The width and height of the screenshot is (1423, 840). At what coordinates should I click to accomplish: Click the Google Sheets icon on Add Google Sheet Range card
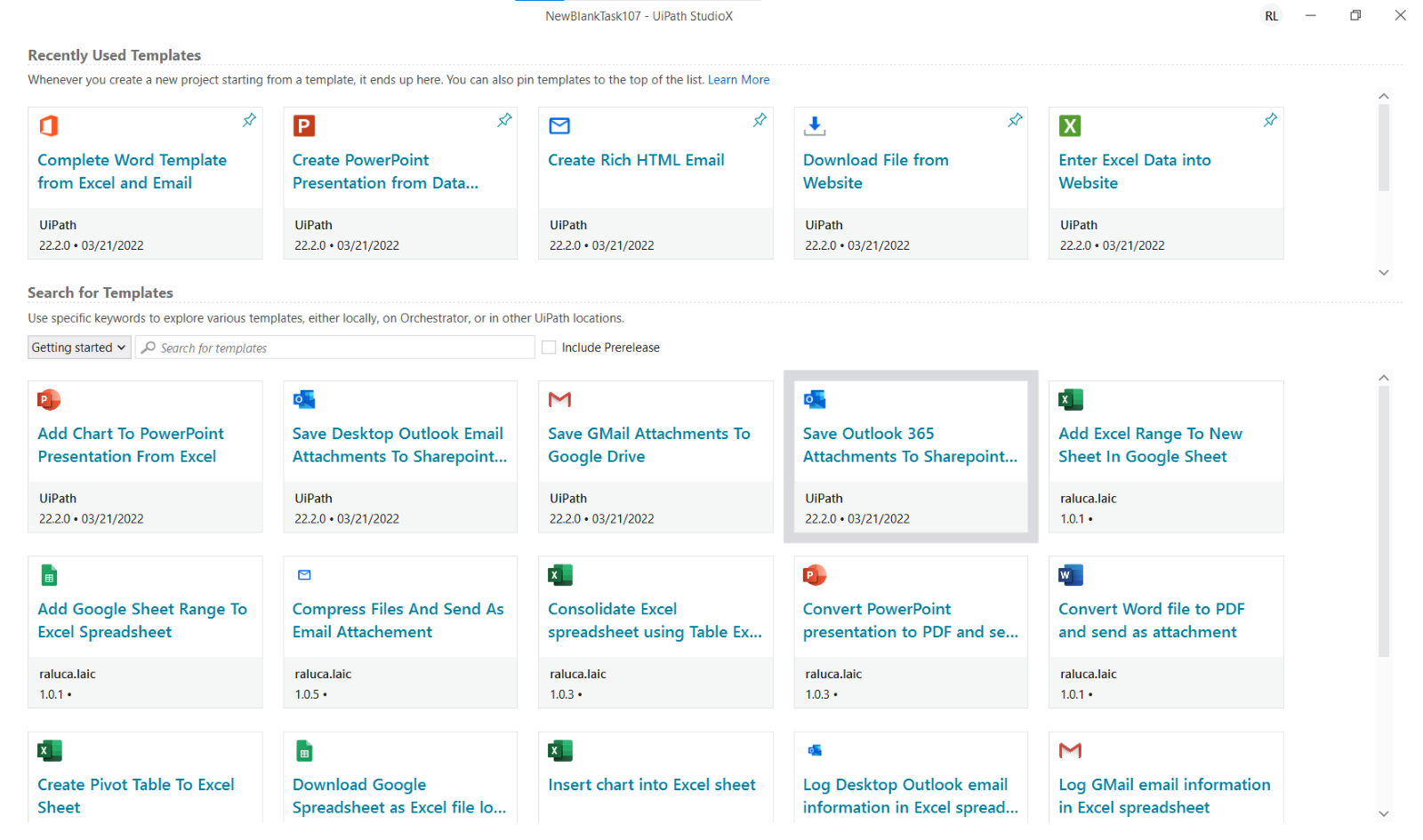[x=50, y=575]
